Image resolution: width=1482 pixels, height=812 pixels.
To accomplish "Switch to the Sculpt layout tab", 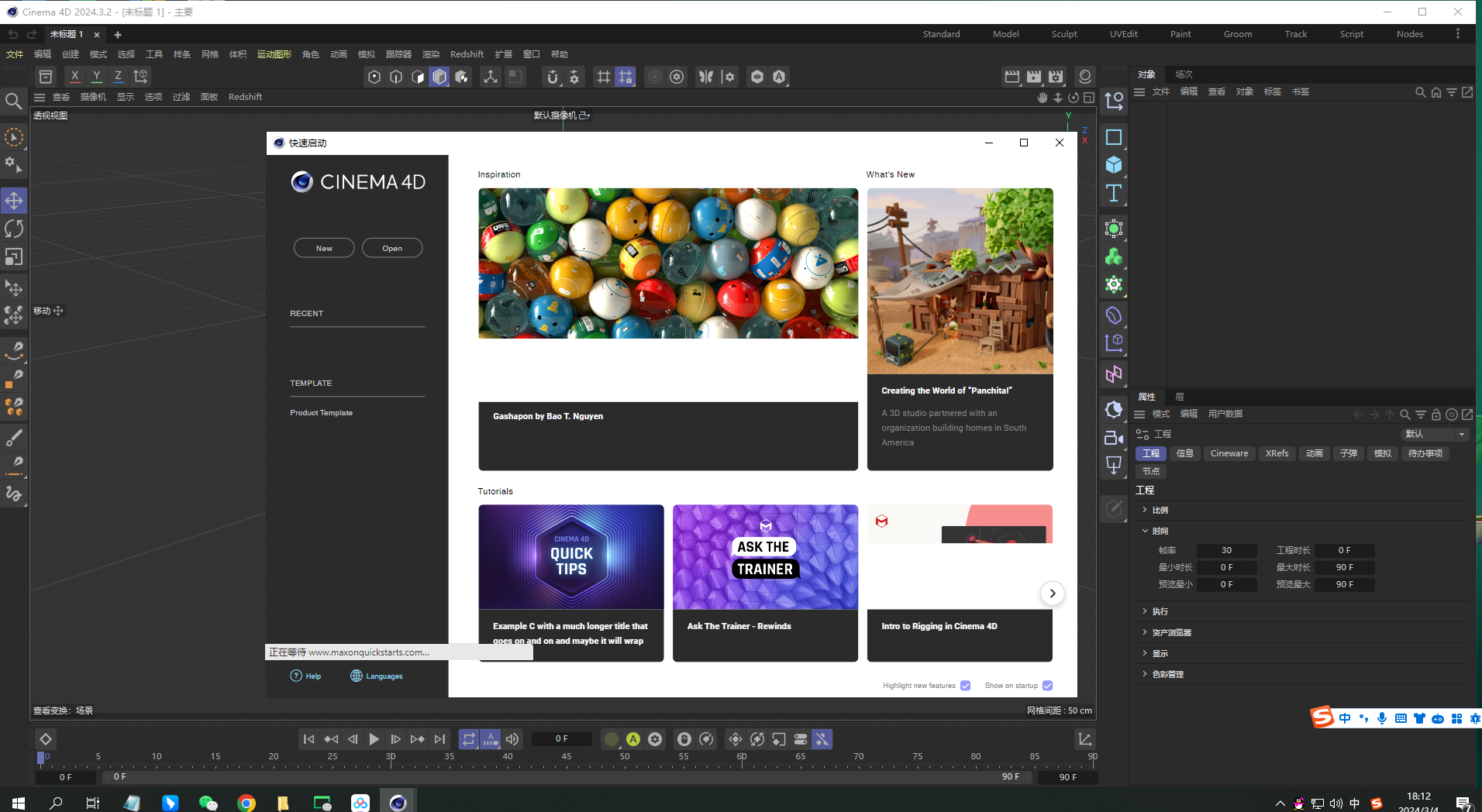I will pos(1063,34).
